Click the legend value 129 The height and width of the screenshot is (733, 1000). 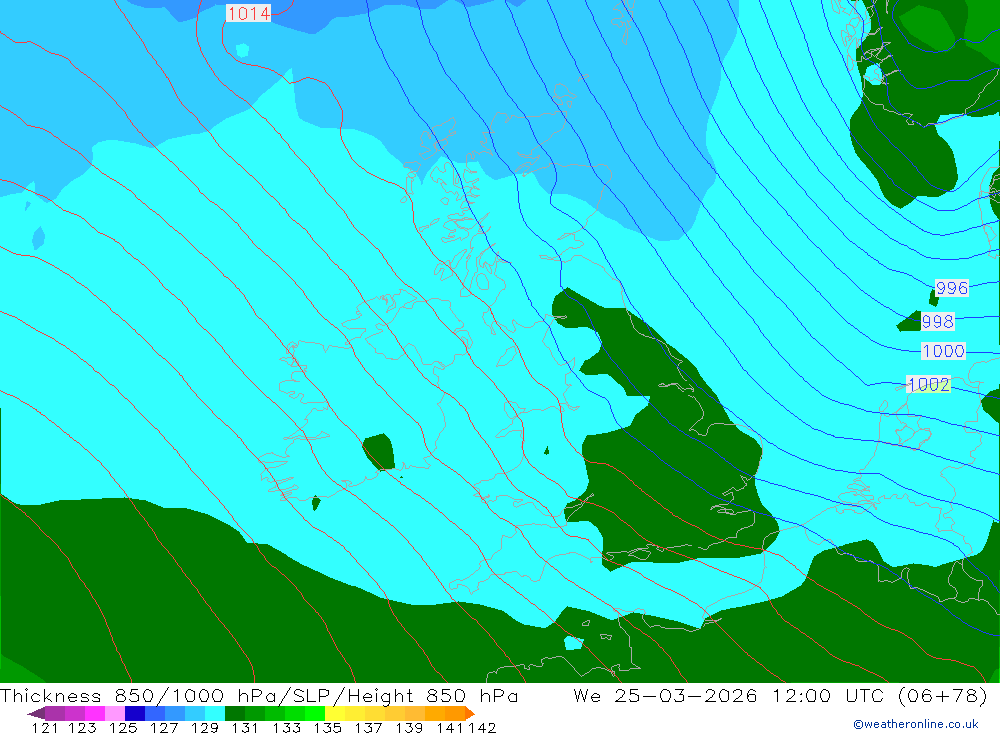click(x=205, y=727)
